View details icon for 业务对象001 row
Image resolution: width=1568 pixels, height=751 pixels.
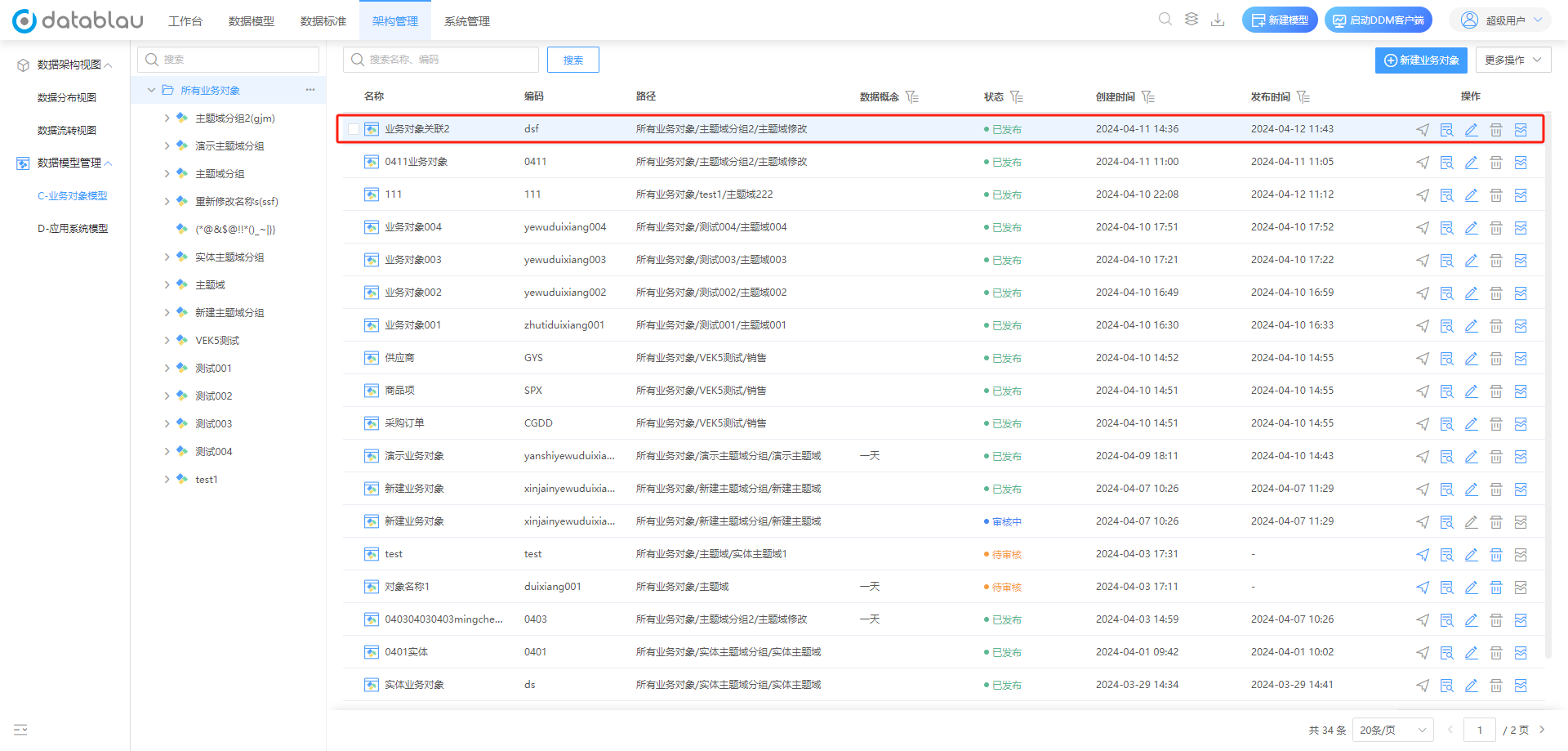pyautogui.click(x=1447, y=325)
